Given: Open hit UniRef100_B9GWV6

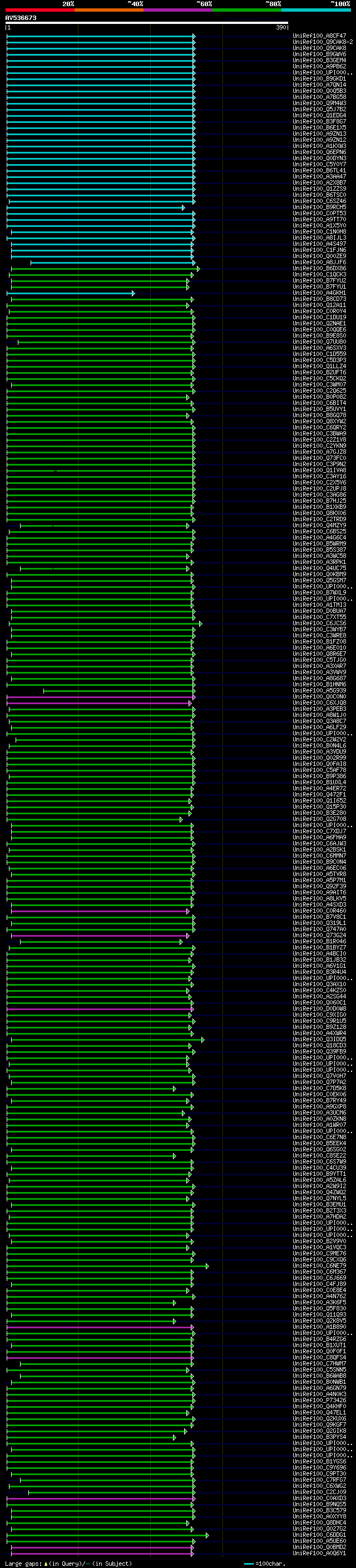Looking at the screenshot, I should click(319, 54).
